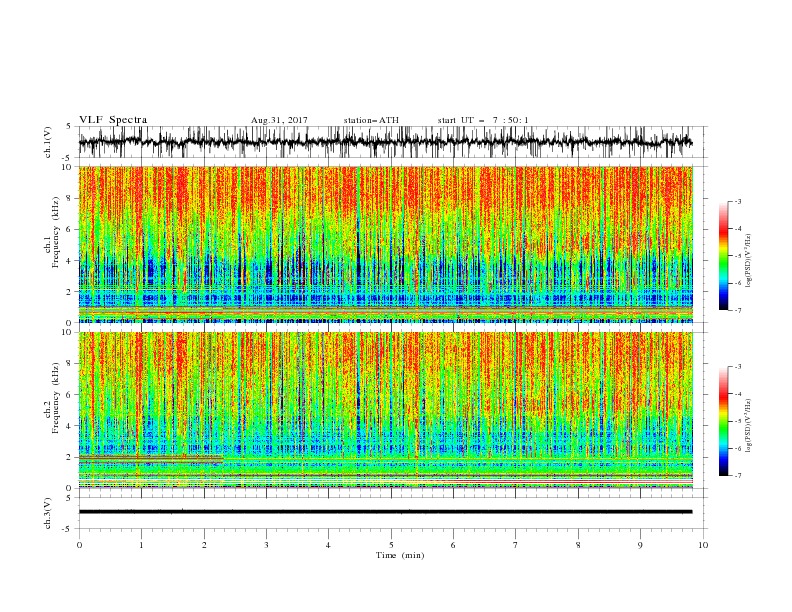The image size is (792, 612).
Task: Click the ch.1 waveform trace plot
Action: point(385,142)
